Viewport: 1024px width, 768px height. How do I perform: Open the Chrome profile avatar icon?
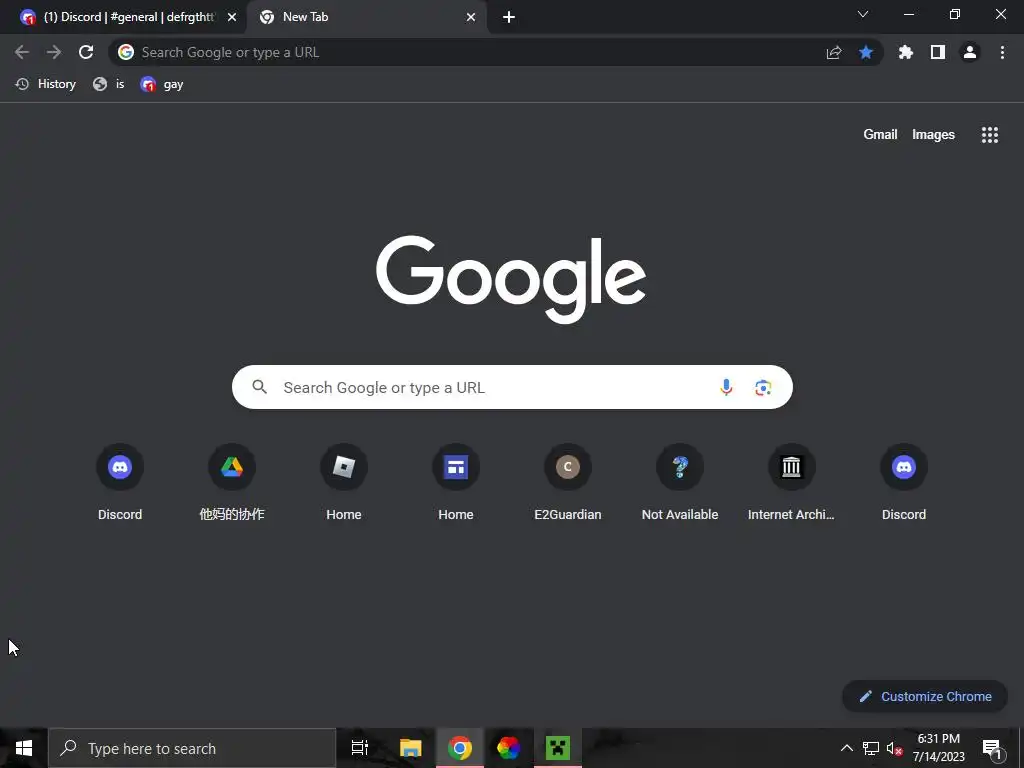click(x=970, y=52)
